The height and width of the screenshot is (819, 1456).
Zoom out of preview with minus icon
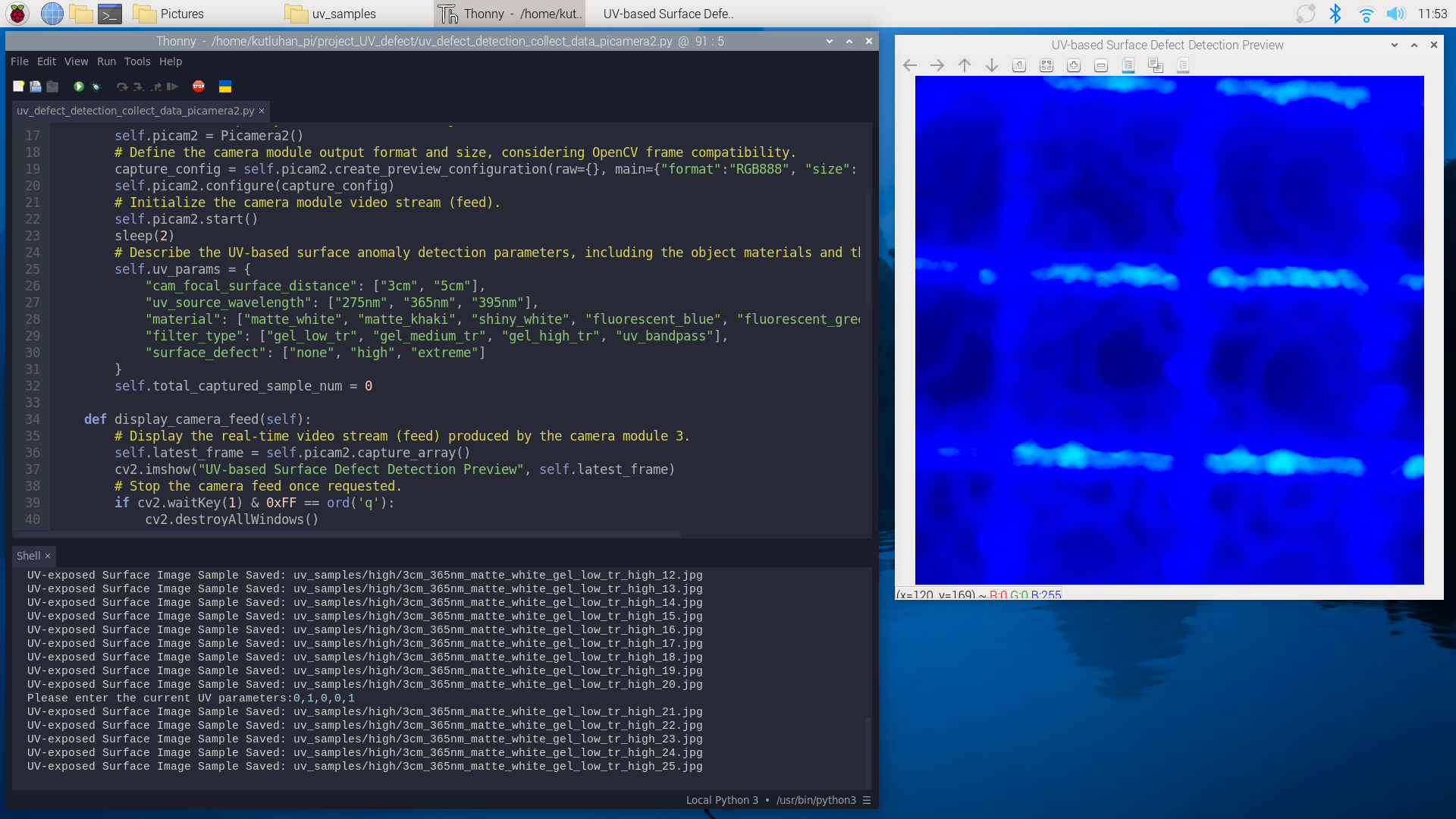[x=1101, y=65]
